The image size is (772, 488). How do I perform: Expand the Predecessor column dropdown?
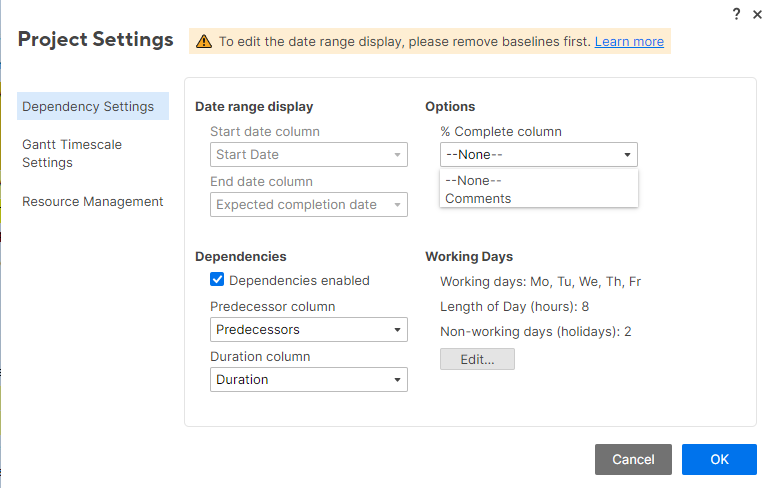309,330
